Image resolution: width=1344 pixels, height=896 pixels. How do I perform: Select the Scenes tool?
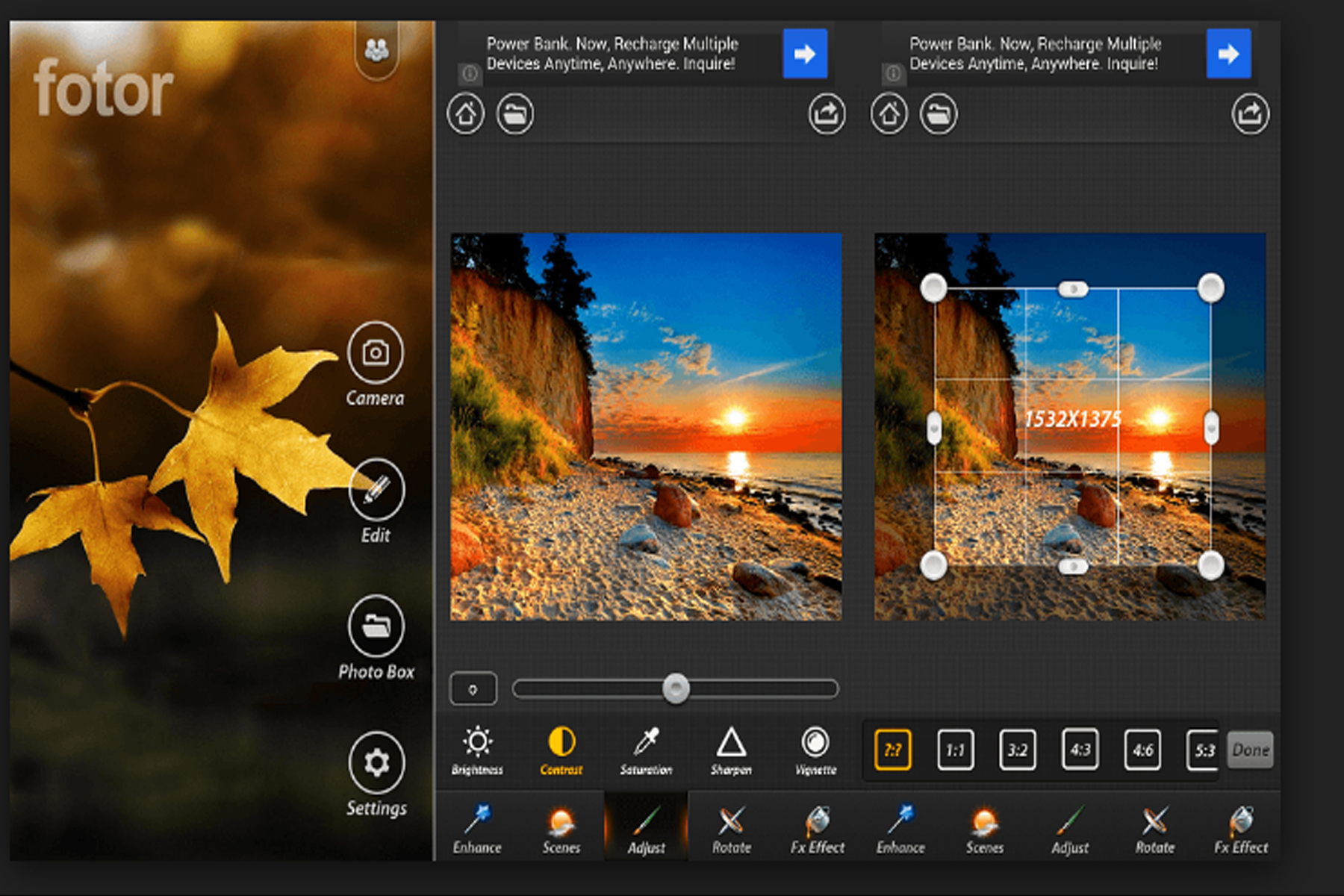pyautogui.click(x=561, y=829)
